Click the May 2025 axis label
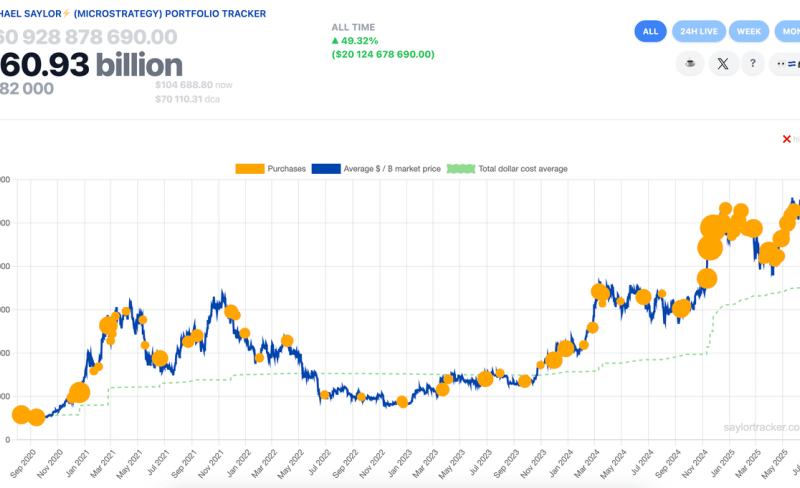The image size is (800, 488). pyautogui.click(x=774, y=463)
